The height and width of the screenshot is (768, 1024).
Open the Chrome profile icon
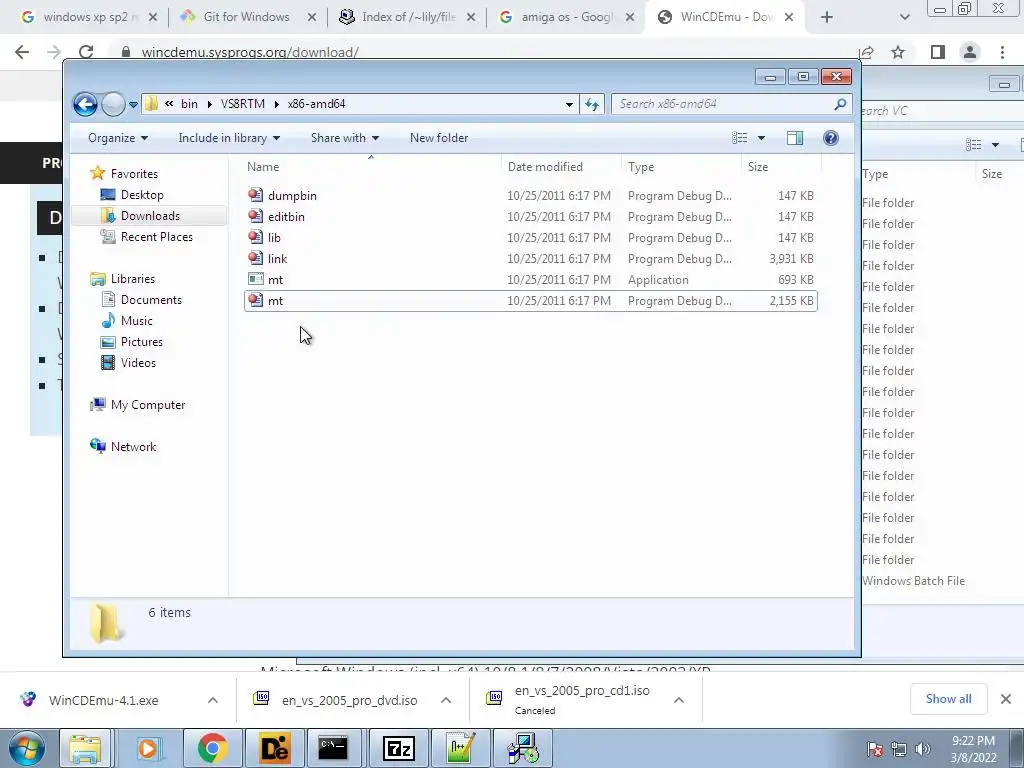pyautogui.click(x=970, y=52)
